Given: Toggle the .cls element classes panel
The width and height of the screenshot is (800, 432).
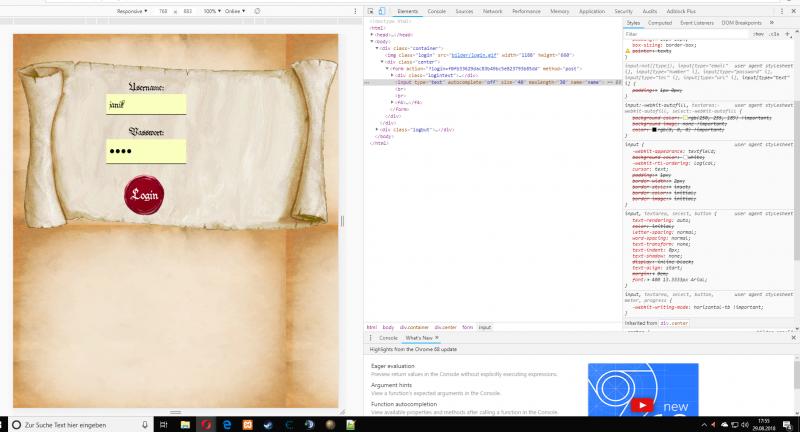Looking at the screenshot, I should click(x=773, y=34).
